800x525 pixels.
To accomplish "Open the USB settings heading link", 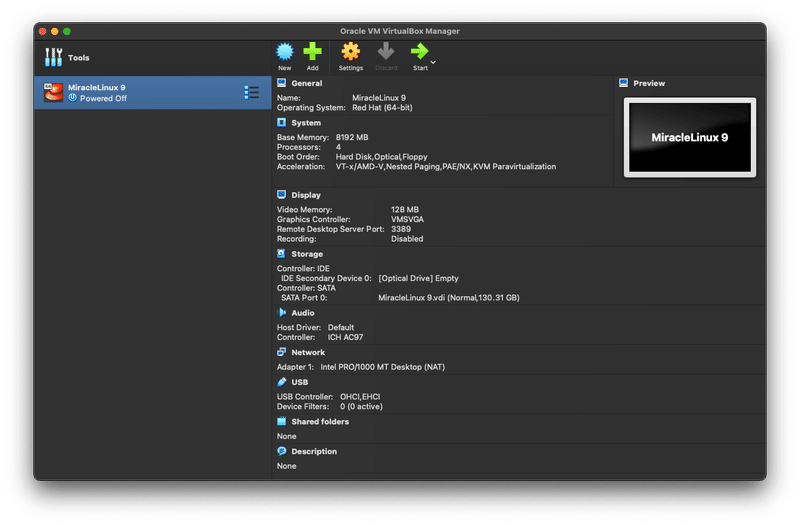I will [x=299, y=382].
